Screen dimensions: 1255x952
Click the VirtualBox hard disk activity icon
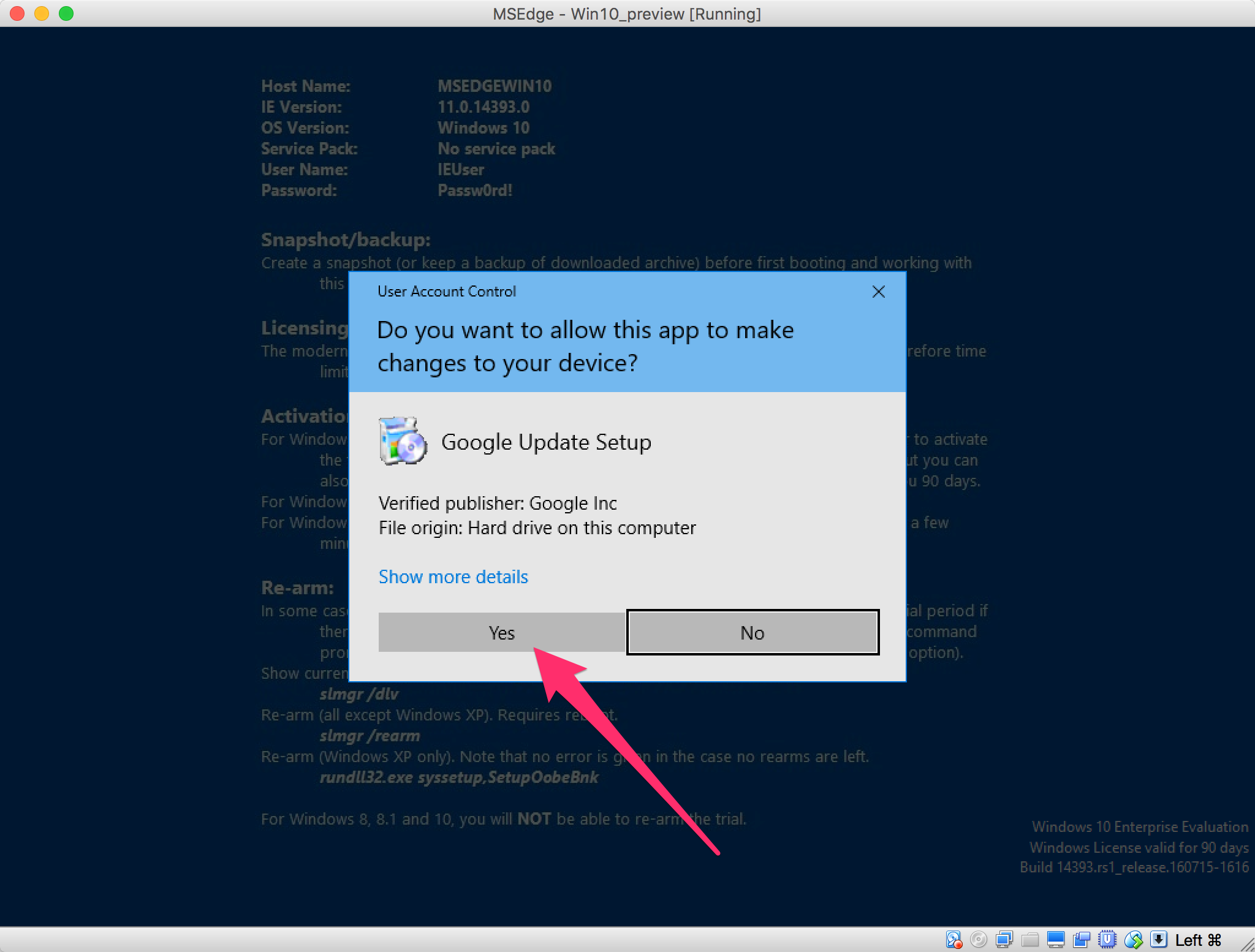(954, 939)
